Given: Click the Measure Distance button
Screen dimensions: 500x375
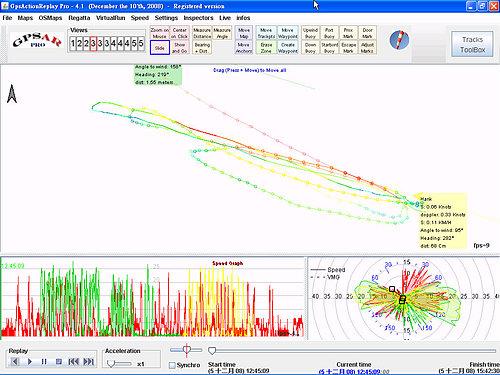Looking at the screenshot, I should click(202, 33).
